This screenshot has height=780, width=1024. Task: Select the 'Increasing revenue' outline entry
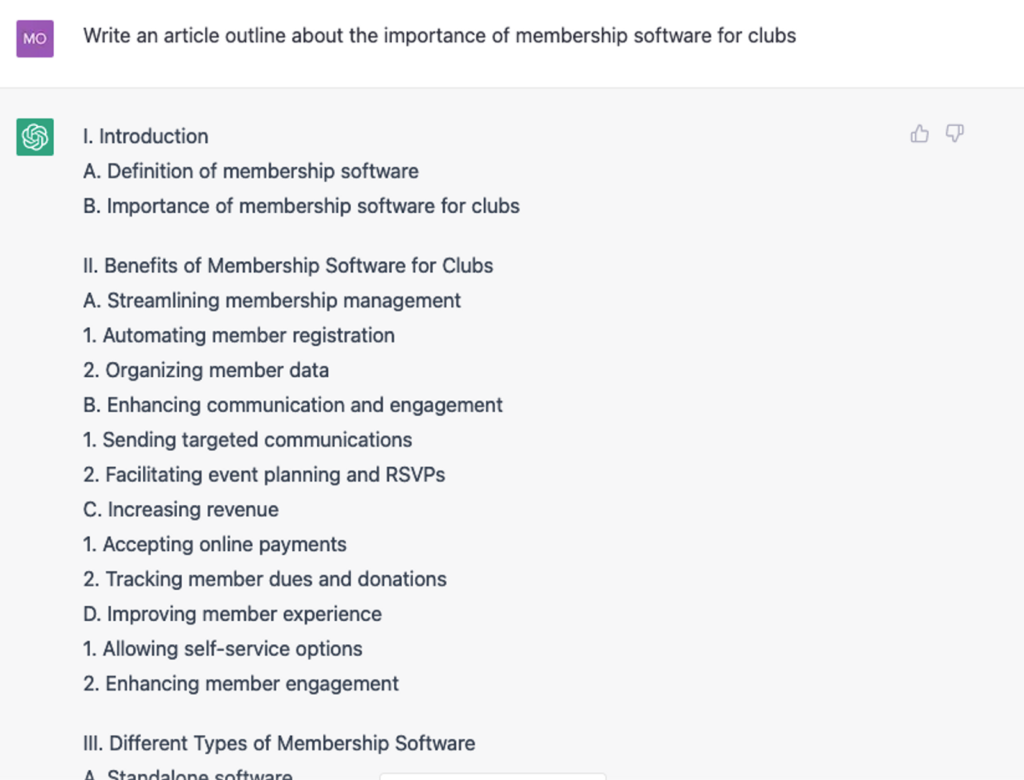(x=180, y=509)
